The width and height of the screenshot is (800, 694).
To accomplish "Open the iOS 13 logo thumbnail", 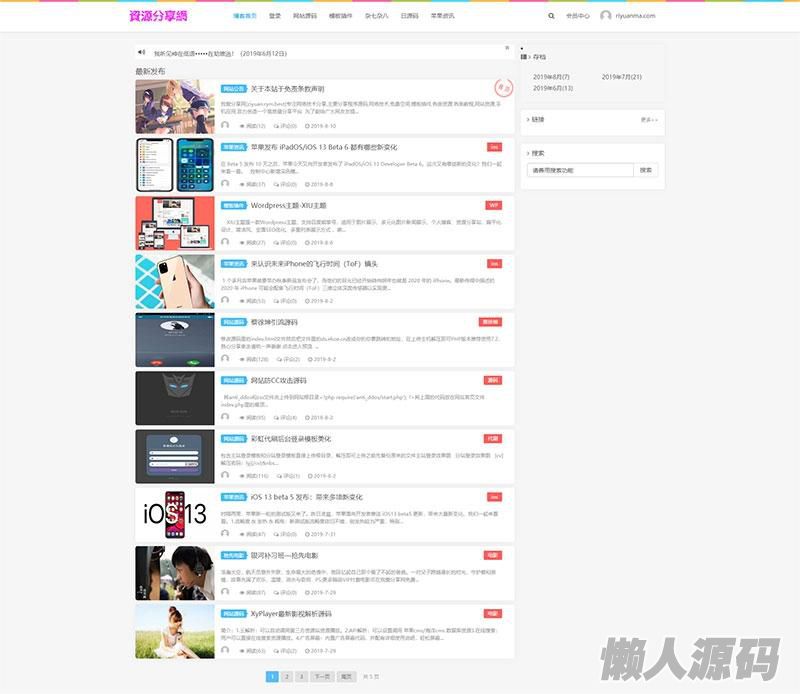I will coord(175,514).
